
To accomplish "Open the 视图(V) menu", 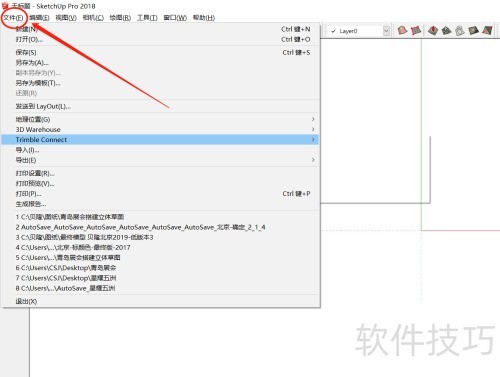I will (x=66, y=18).
